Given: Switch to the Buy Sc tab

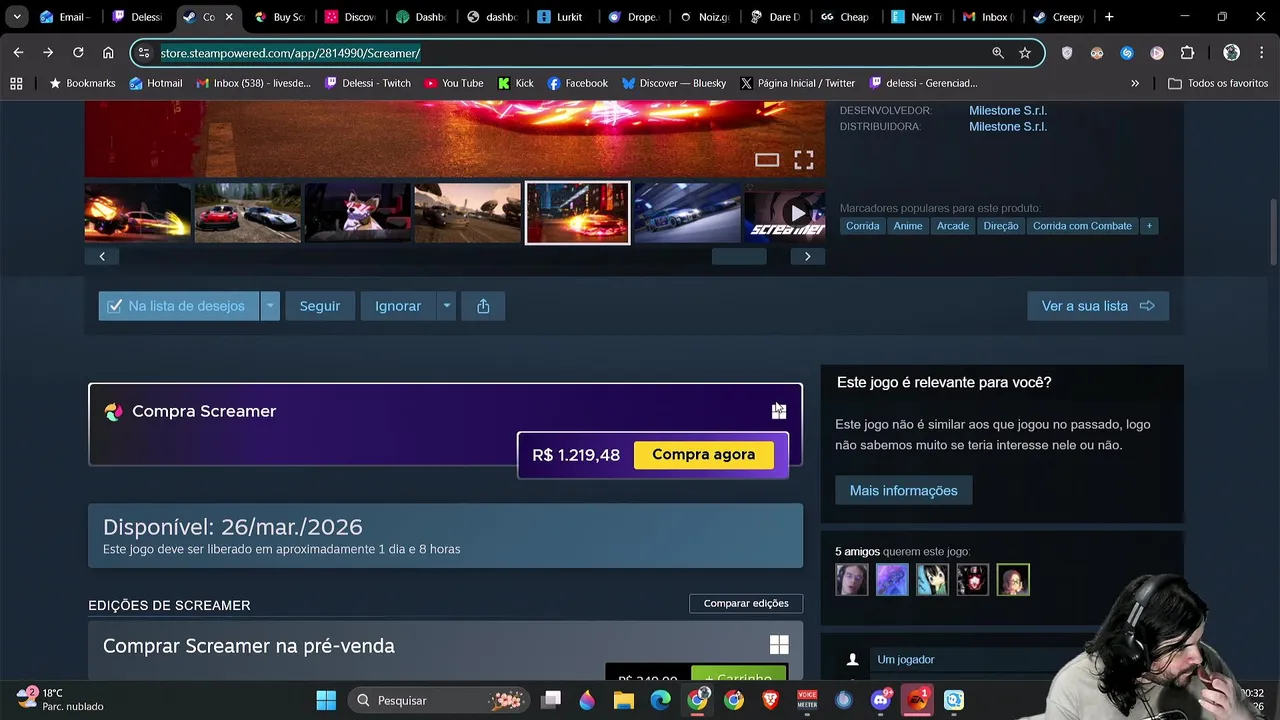Looking at the screenshot, I should pyautogui.click(x=279, y=17).
